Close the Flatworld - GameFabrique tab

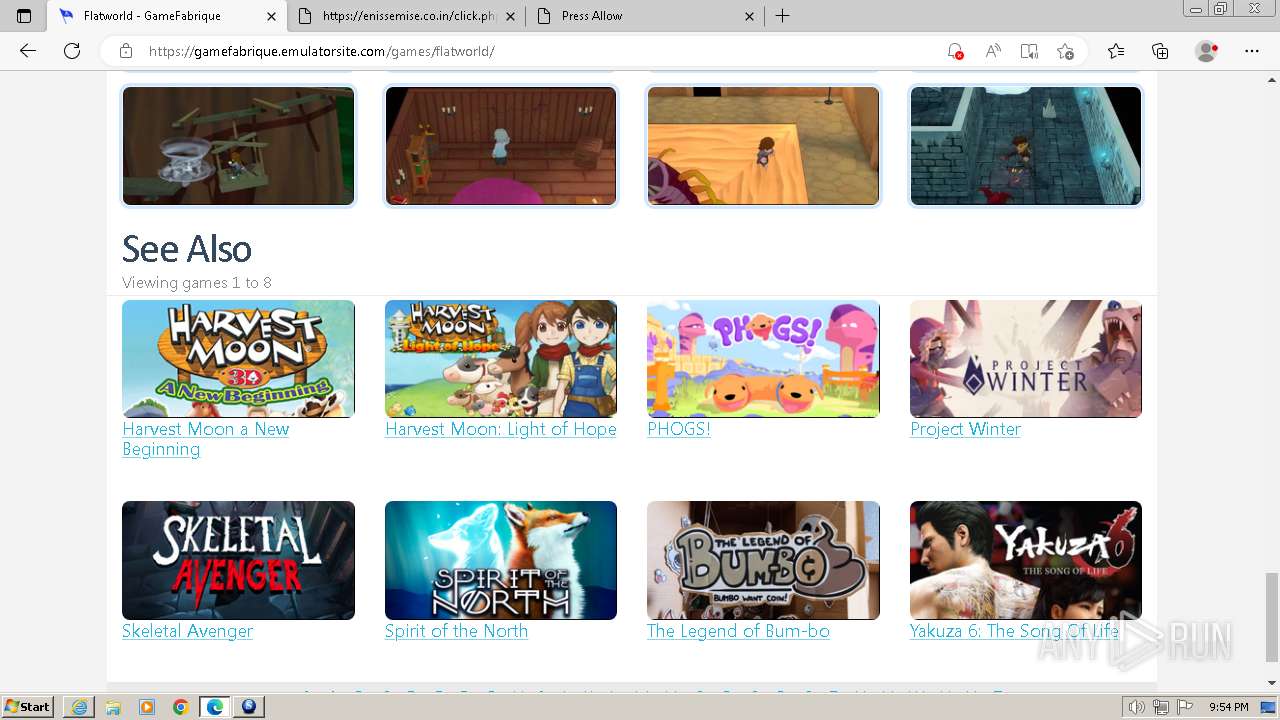coord(272,16)
